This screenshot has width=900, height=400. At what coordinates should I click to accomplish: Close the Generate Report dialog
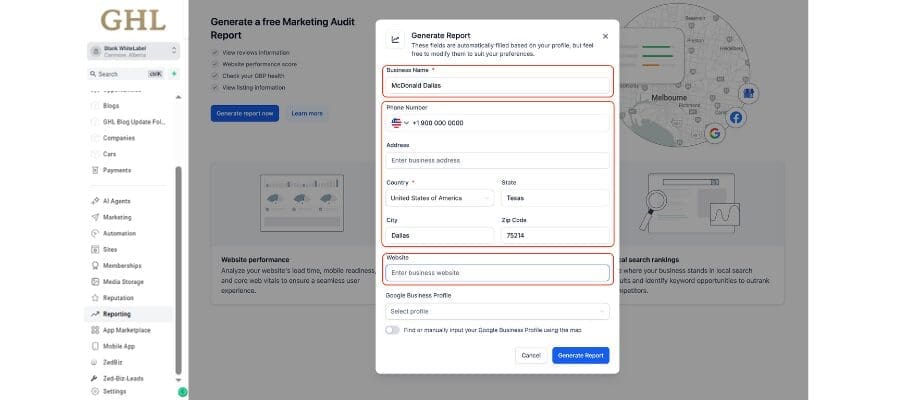click(x=605, y=36)
